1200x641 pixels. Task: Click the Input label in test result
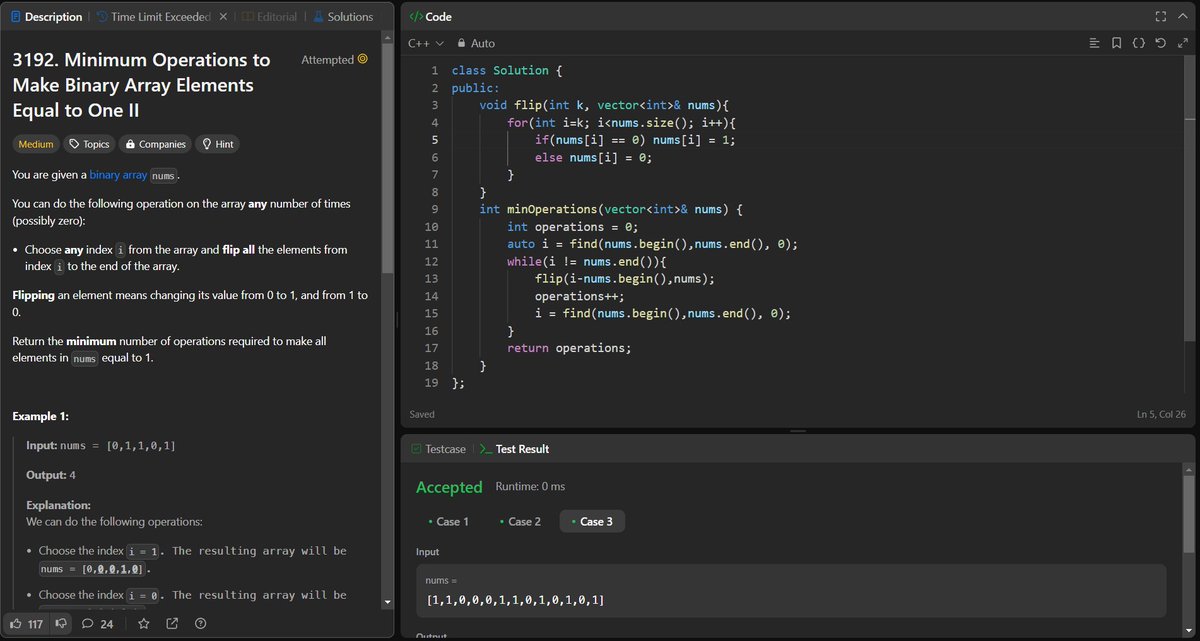coord(427,552)
